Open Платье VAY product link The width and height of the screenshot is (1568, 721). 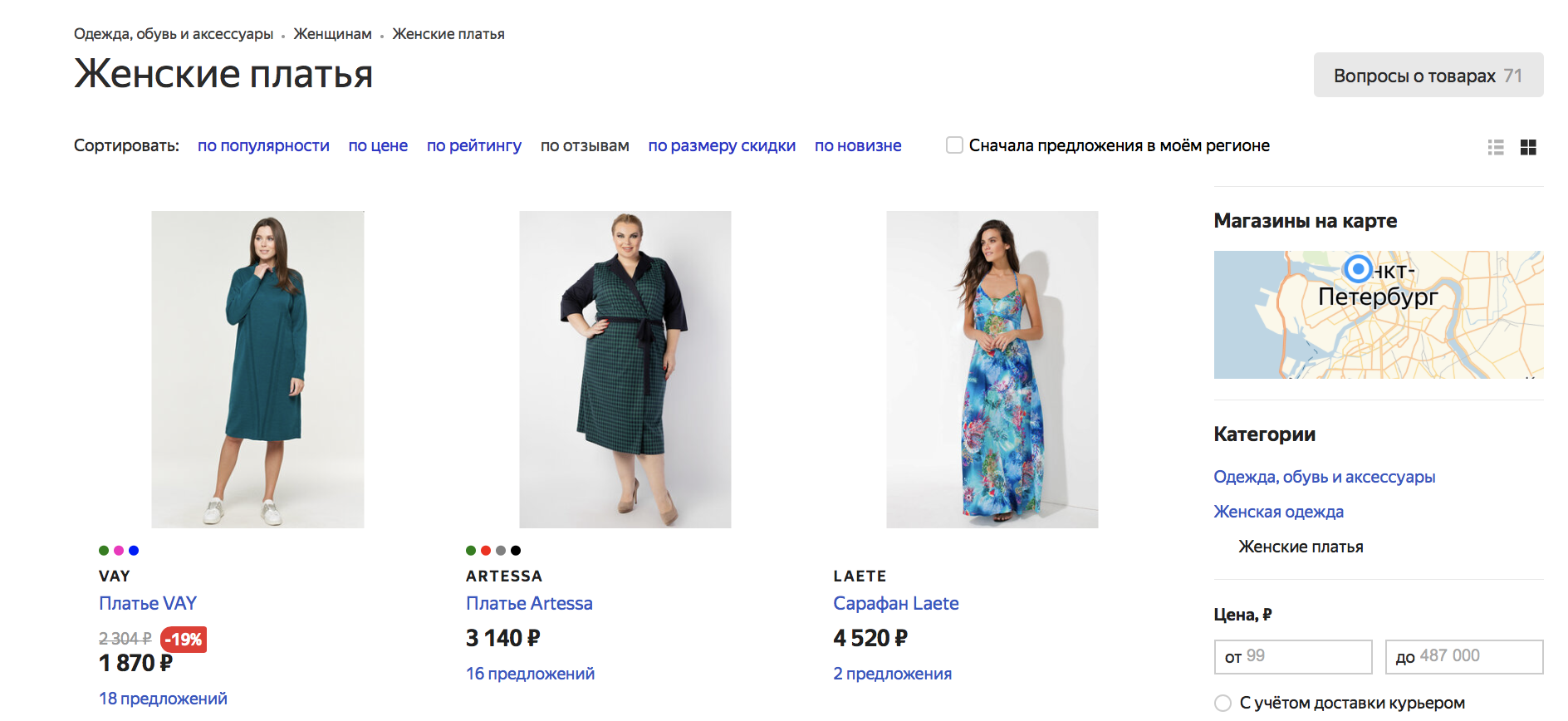(x=148, y=603)
